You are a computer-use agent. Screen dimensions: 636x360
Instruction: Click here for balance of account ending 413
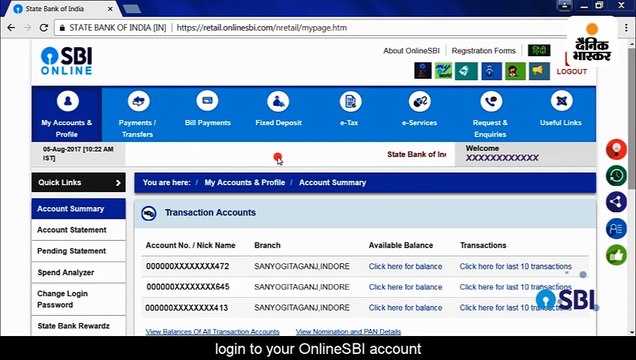[x=405, y=308]
